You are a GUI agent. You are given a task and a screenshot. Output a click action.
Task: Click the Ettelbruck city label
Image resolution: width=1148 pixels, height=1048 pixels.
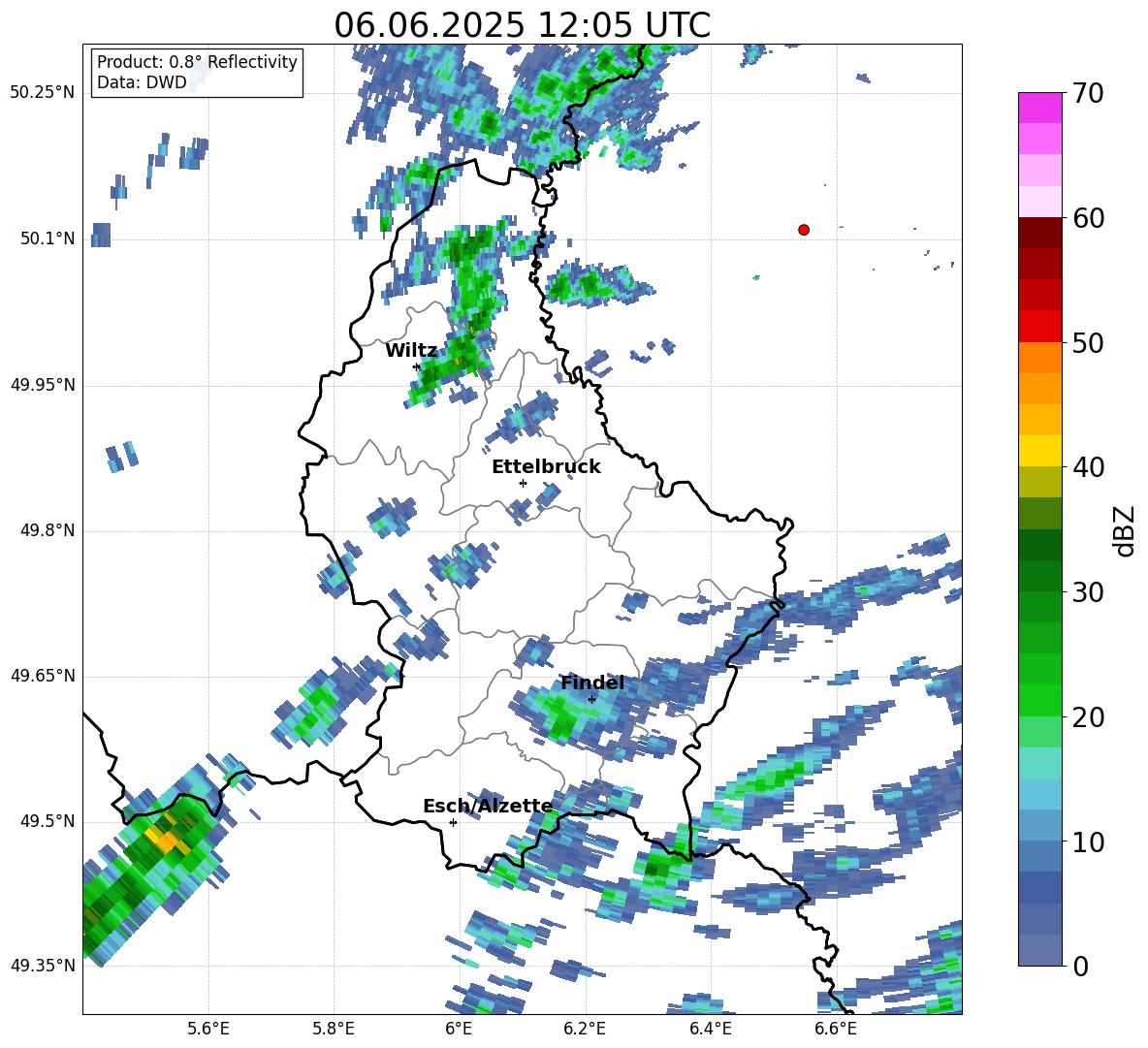coord(546,467)
